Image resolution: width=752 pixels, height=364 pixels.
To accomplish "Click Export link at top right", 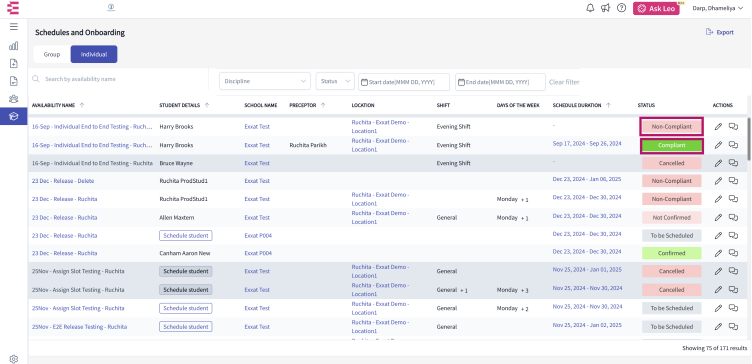I will [720, 32].
